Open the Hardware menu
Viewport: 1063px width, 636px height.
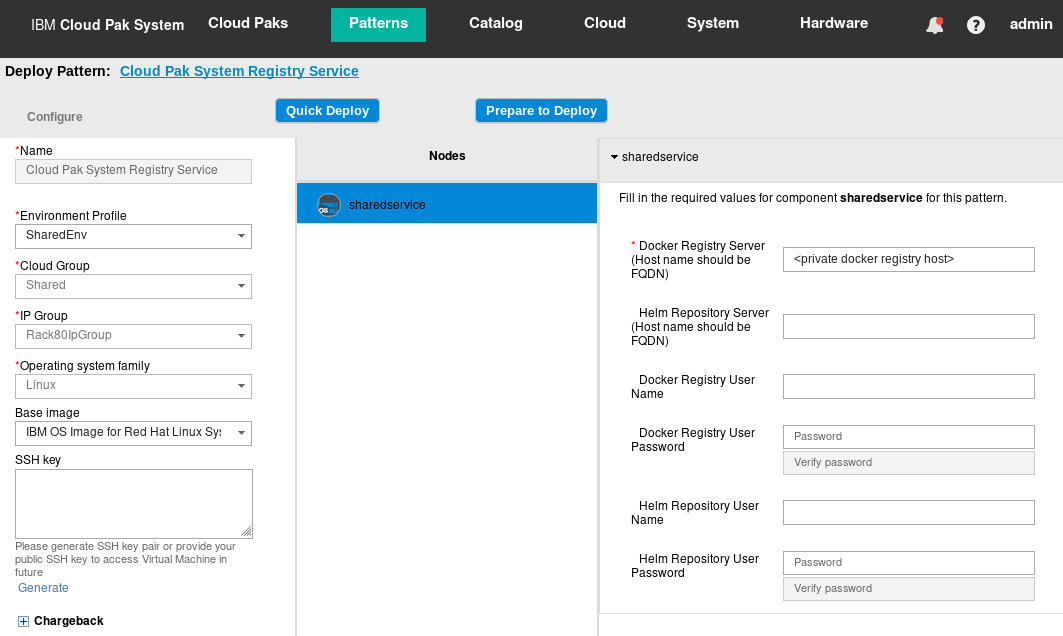(834, 23)
